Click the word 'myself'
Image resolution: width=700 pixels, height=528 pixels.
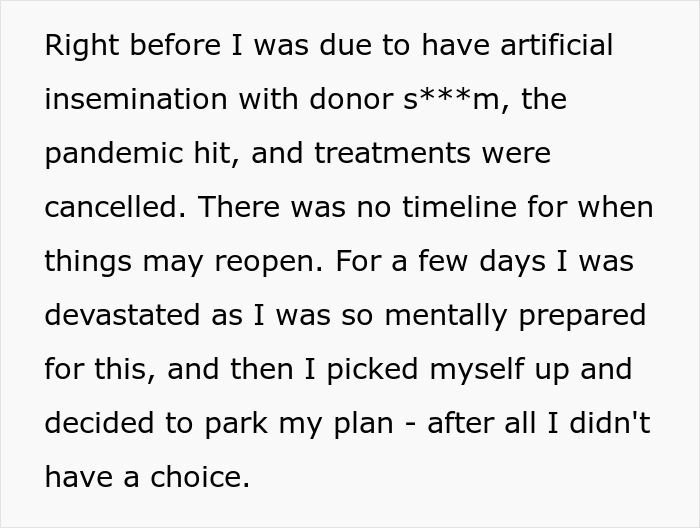point(476,370)
